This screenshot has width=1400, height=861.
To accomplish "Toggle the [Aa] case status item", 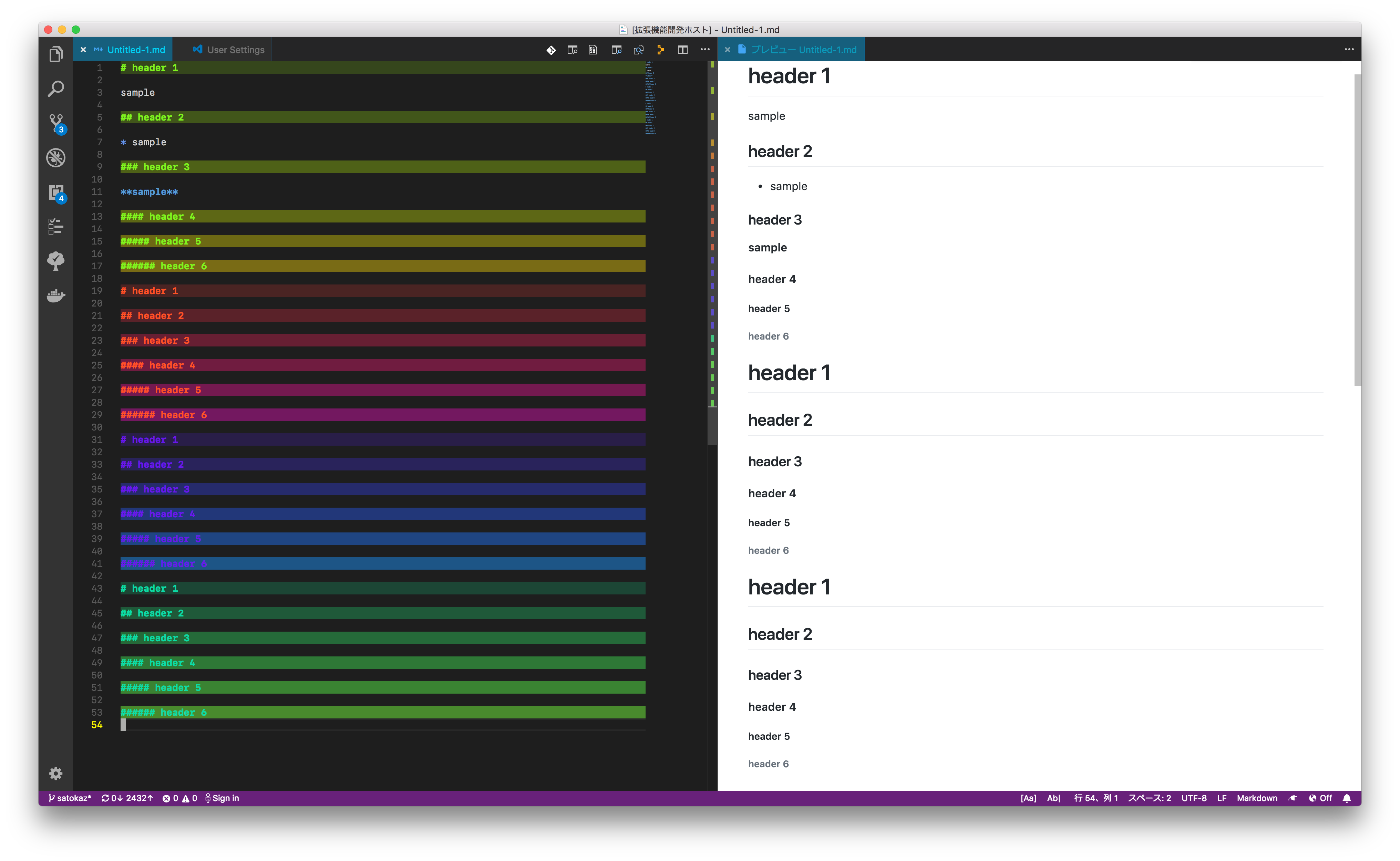I will point(1028,798).
